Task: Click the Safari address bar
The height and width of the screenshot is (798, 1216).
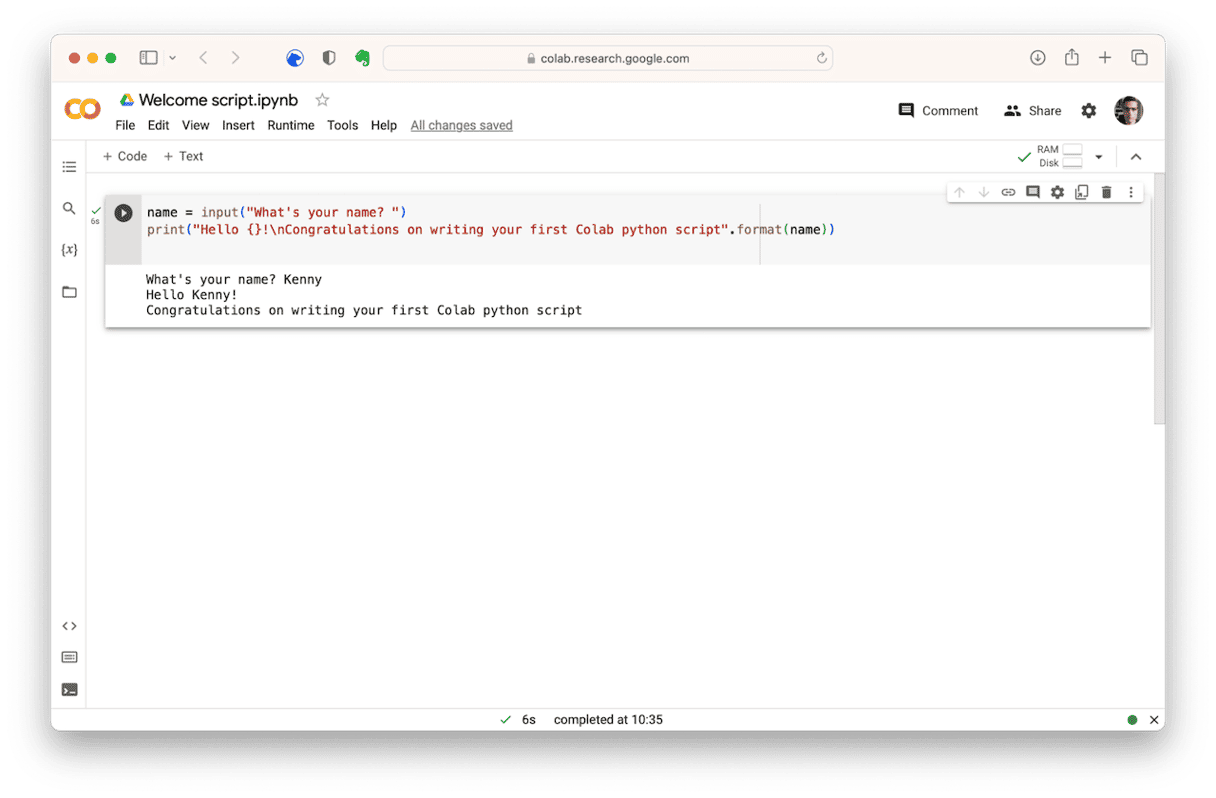Action: (607, 58)
